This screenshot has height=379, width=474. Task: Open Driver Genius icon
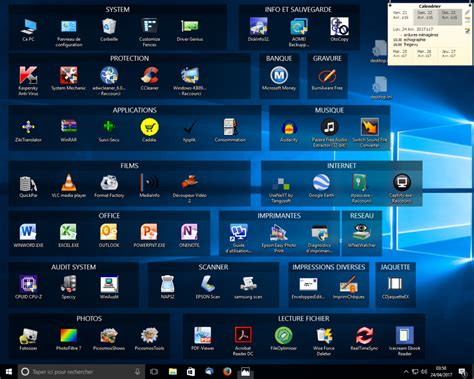click(190, 27)
